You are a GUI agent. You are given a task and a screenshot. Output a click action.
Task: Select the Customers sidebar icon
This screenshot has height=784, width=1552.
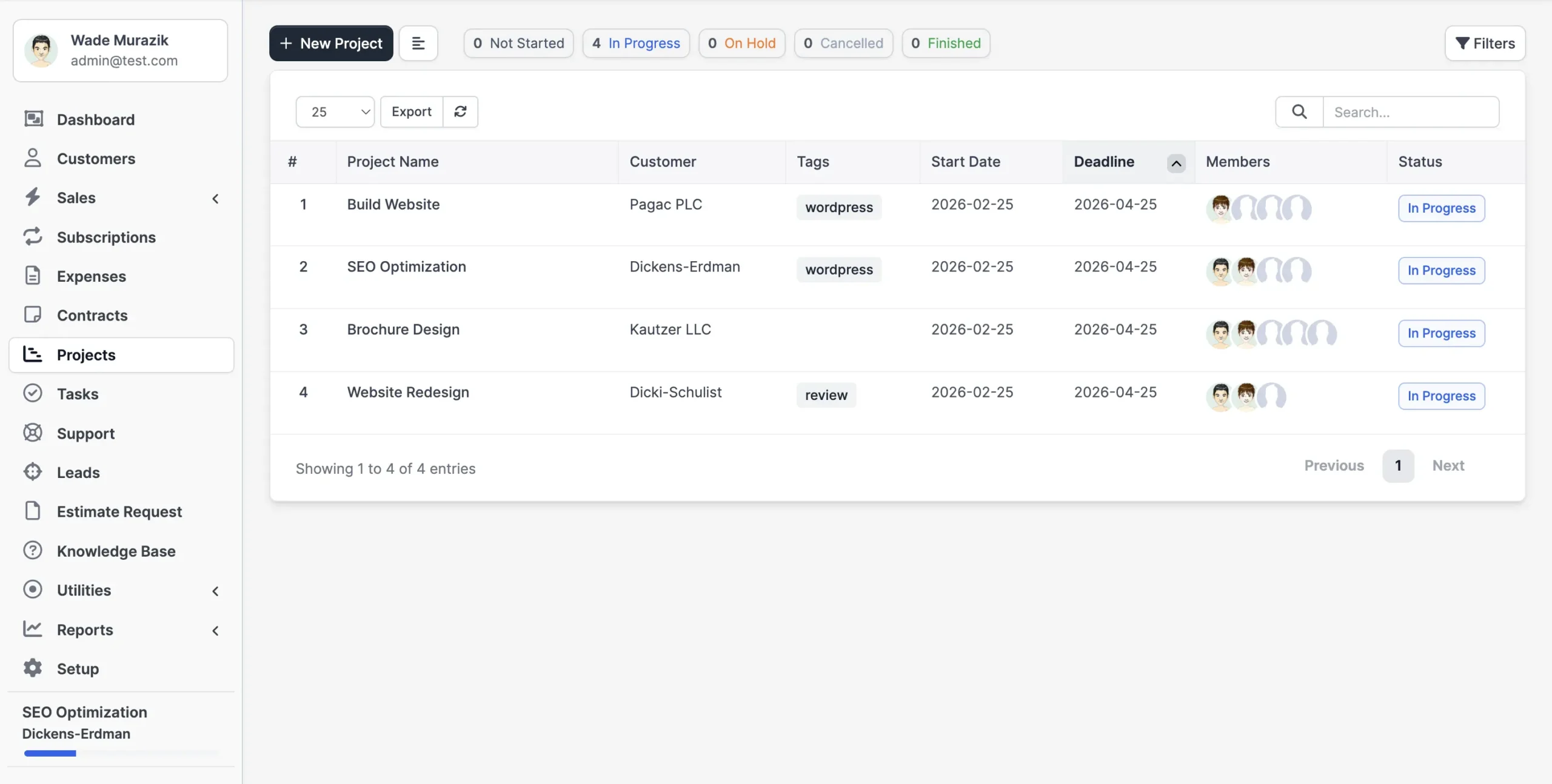click(x=33, y=158)
